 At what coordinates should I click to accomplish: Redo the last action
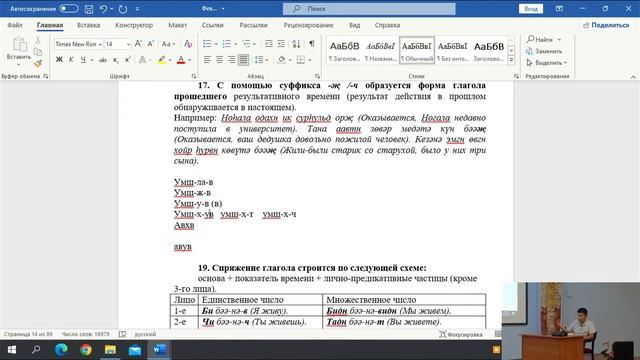point(123,9)
